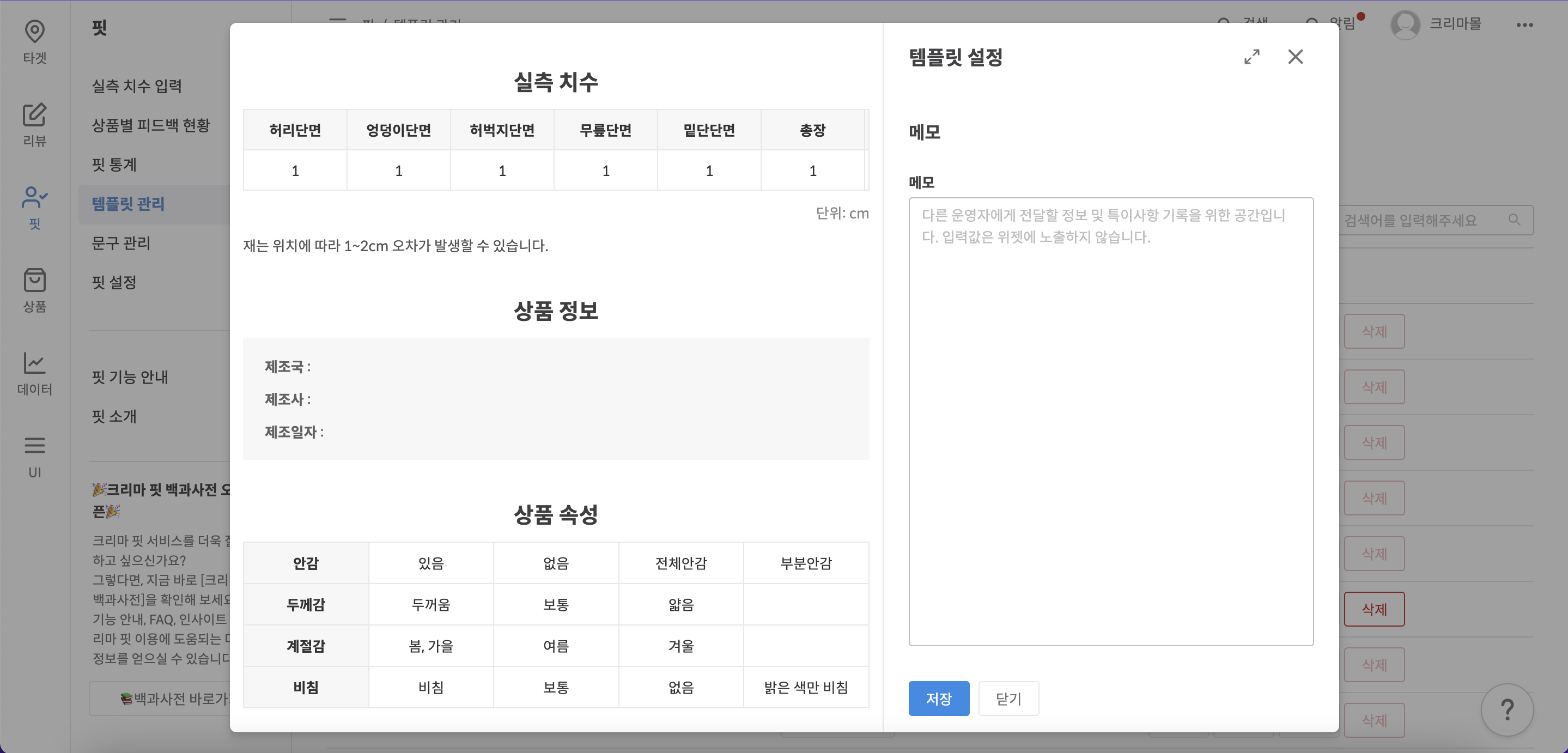Screen dimensions: 1568x753
Task: Save the memo with the 저장 button
Action: pyautogui.click(x=939, y=698)
